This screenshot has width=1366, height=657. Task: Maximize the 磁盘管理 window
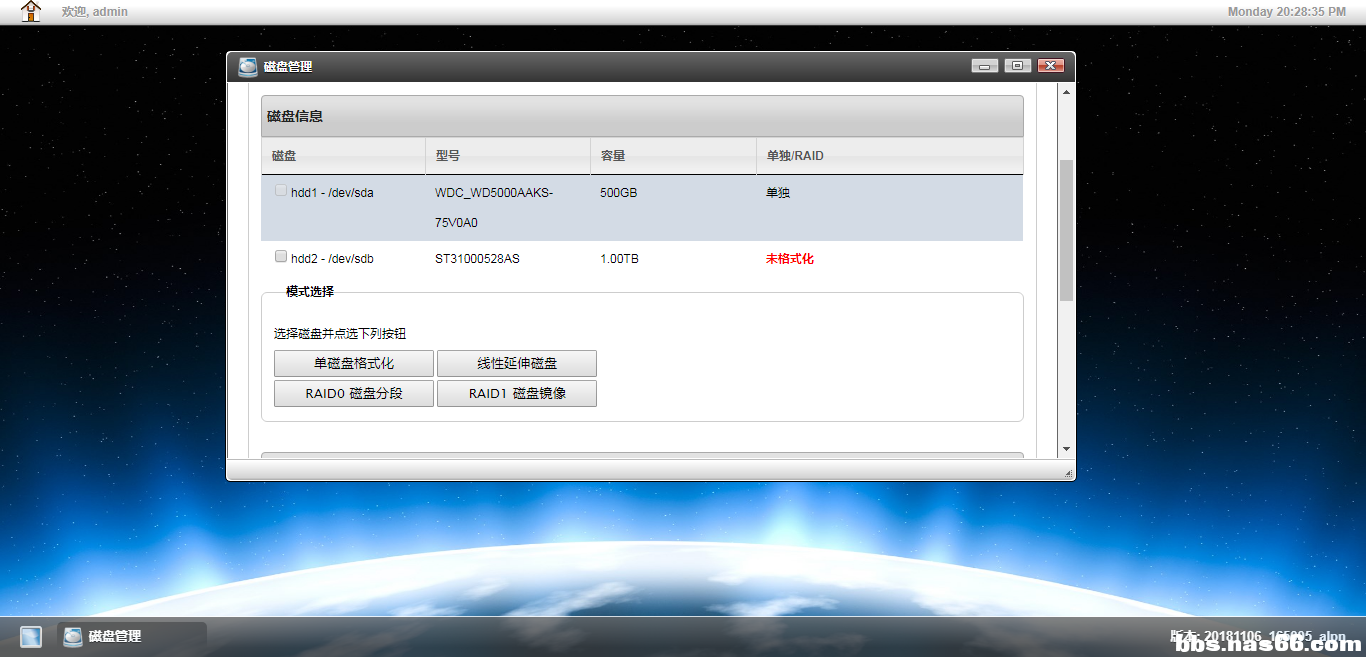click(1017, 66)
